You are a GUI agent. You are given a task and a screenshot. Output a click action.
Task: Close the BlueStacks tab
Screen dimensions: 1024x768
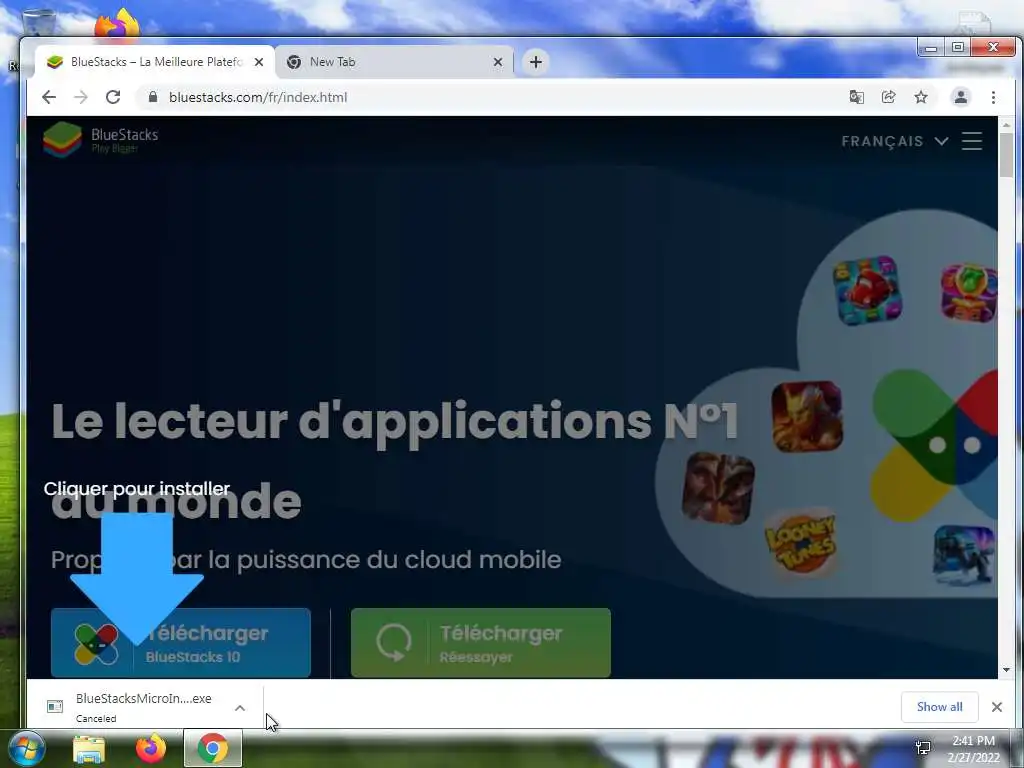point(259,62)
